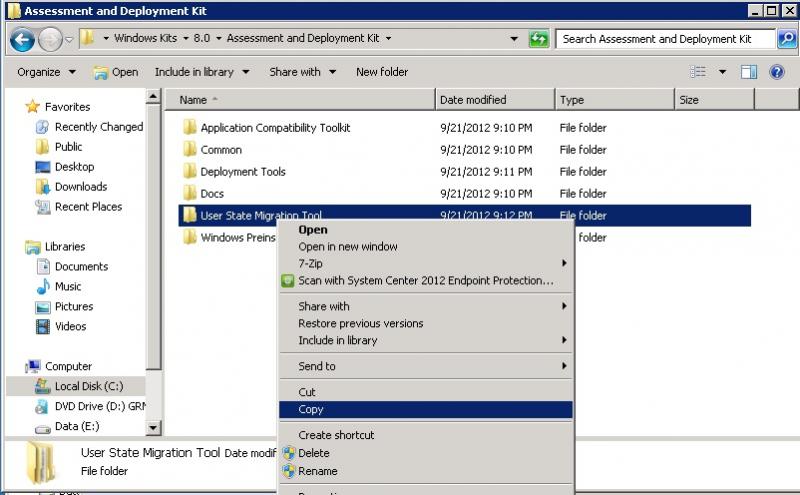
Task: Click navigation pane scroll up arrow
Action: click(x=153, y=96)
